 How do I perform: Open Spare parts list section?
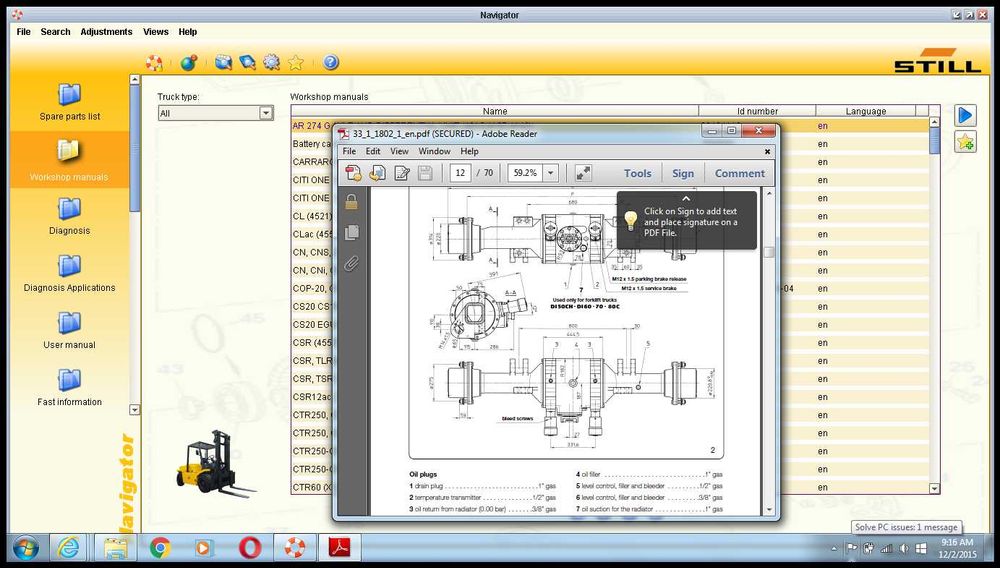click(x=69, y=101)
